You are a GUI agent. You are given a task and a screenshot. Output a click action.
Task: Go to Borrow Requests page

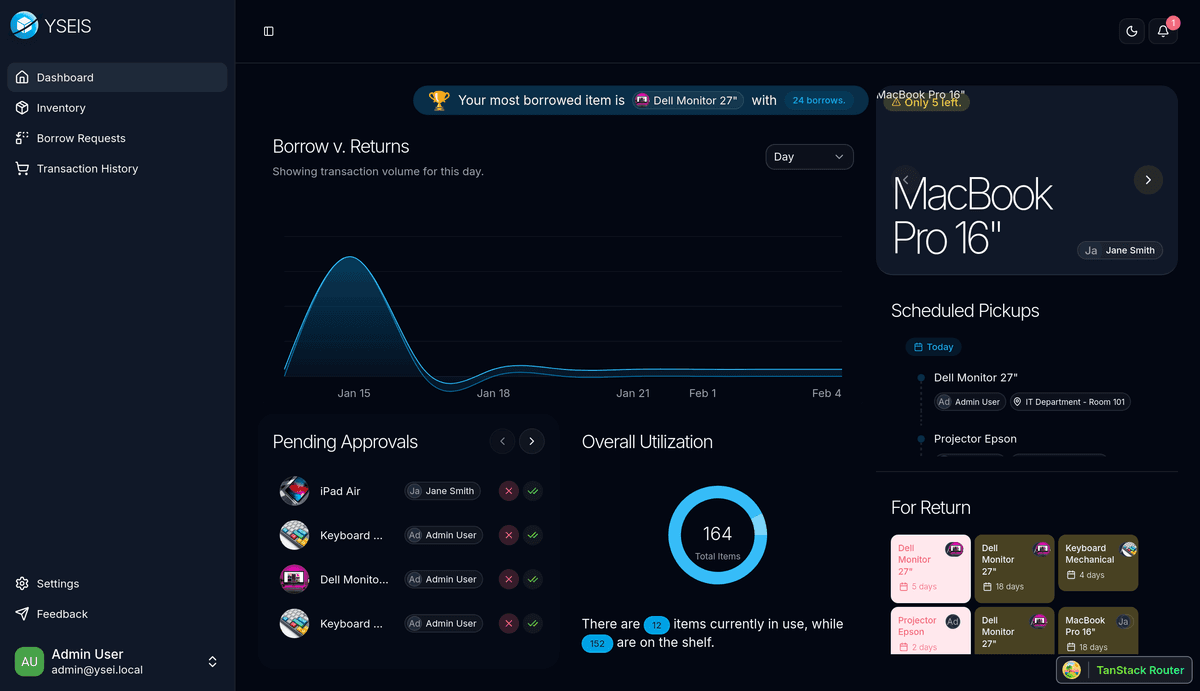81,138
